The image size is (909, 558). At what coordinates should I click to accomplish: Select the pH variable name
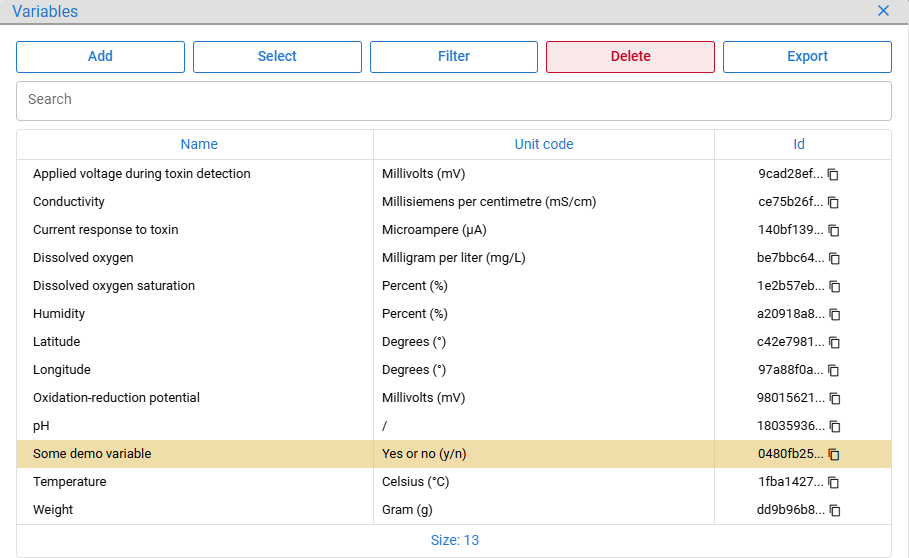pos(41,426)
